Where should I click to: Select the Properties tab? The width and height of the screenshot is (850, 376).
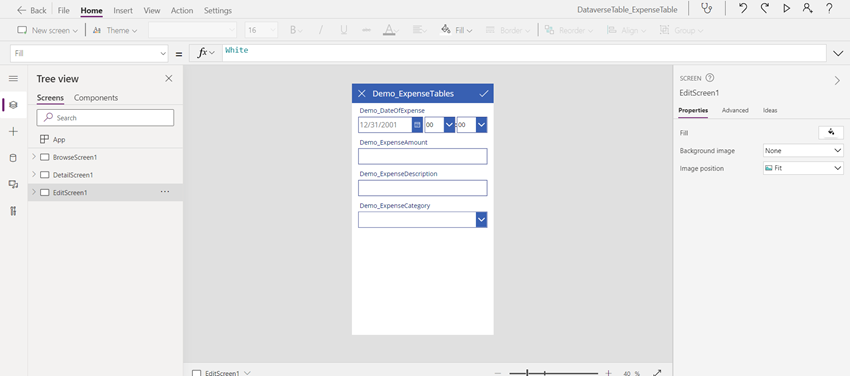[693, 110]
